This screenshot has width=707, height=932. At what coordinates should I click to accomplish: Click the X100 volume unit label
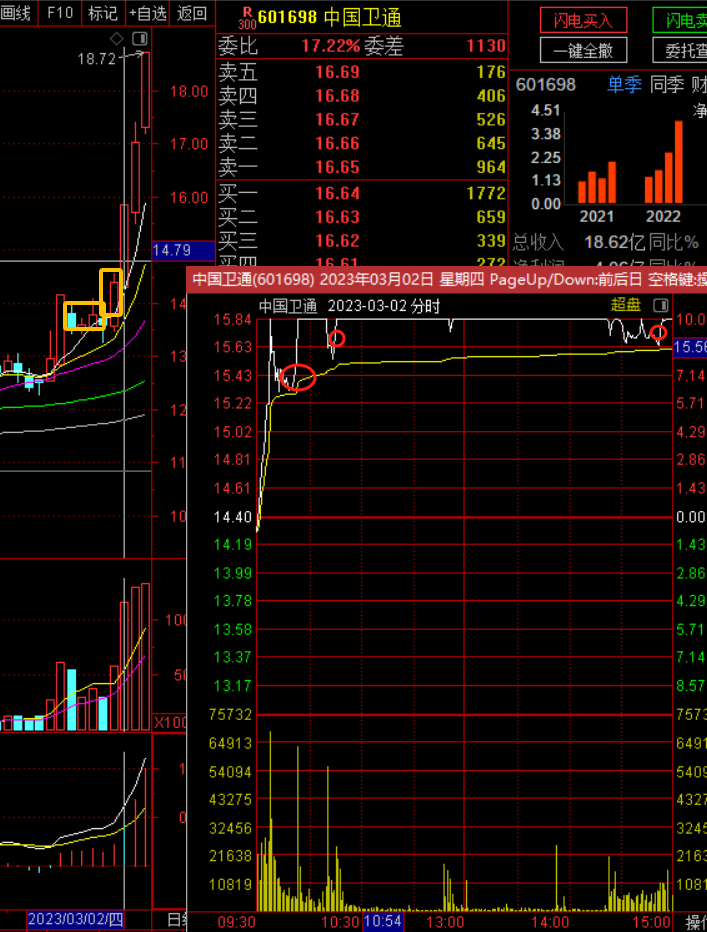171,723
